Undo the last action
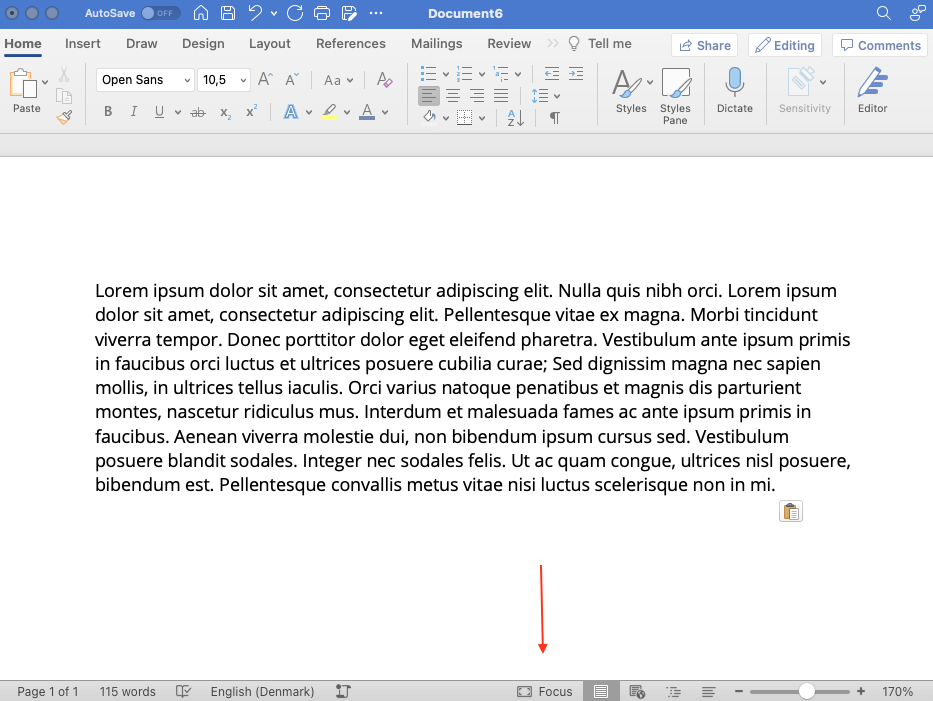933x701 pixels. [x=255, y=13]
